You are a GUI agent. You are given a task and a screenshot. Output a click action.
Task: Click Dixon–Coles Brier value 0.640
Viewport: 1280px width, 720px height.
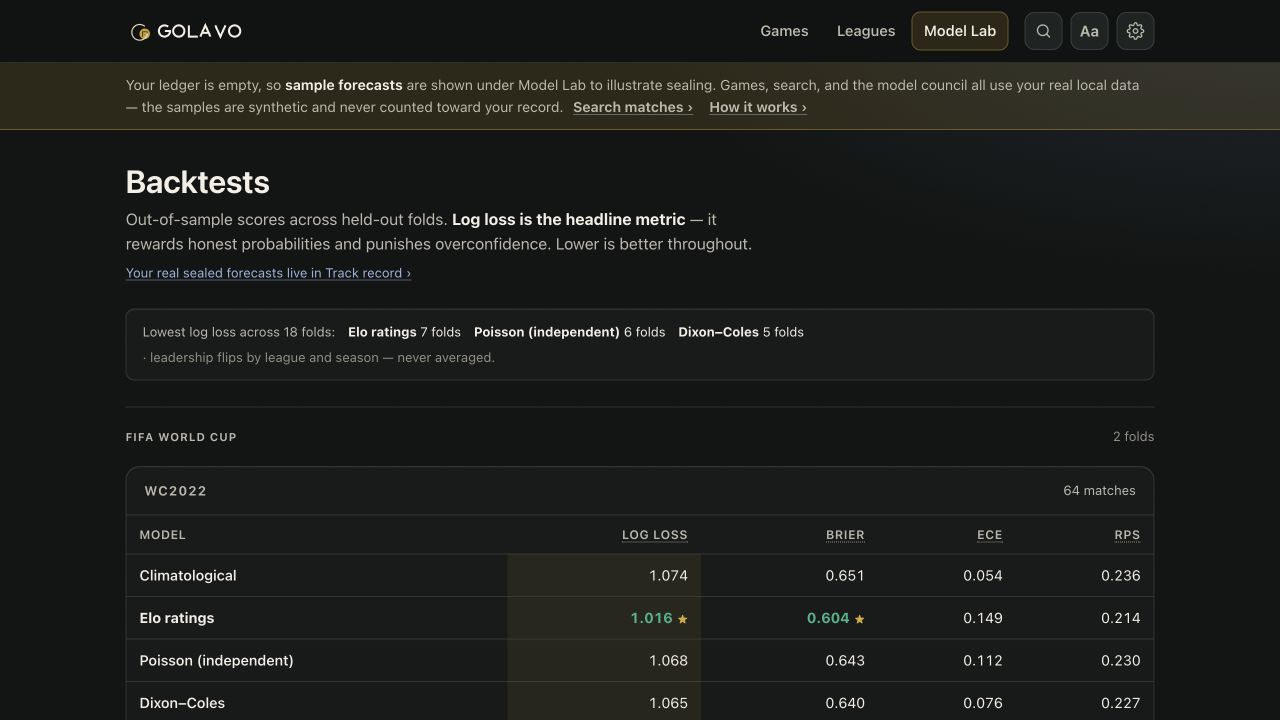[x=845, y=703]
